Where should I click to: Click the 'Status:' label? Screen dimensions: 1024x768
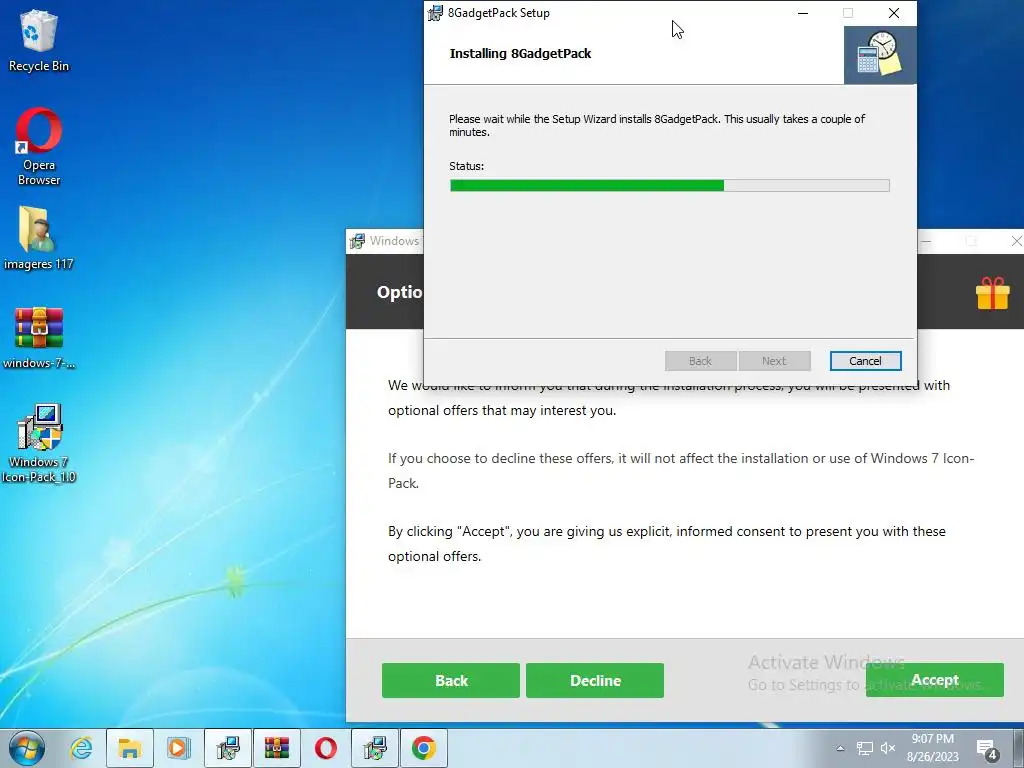[466, 166]
